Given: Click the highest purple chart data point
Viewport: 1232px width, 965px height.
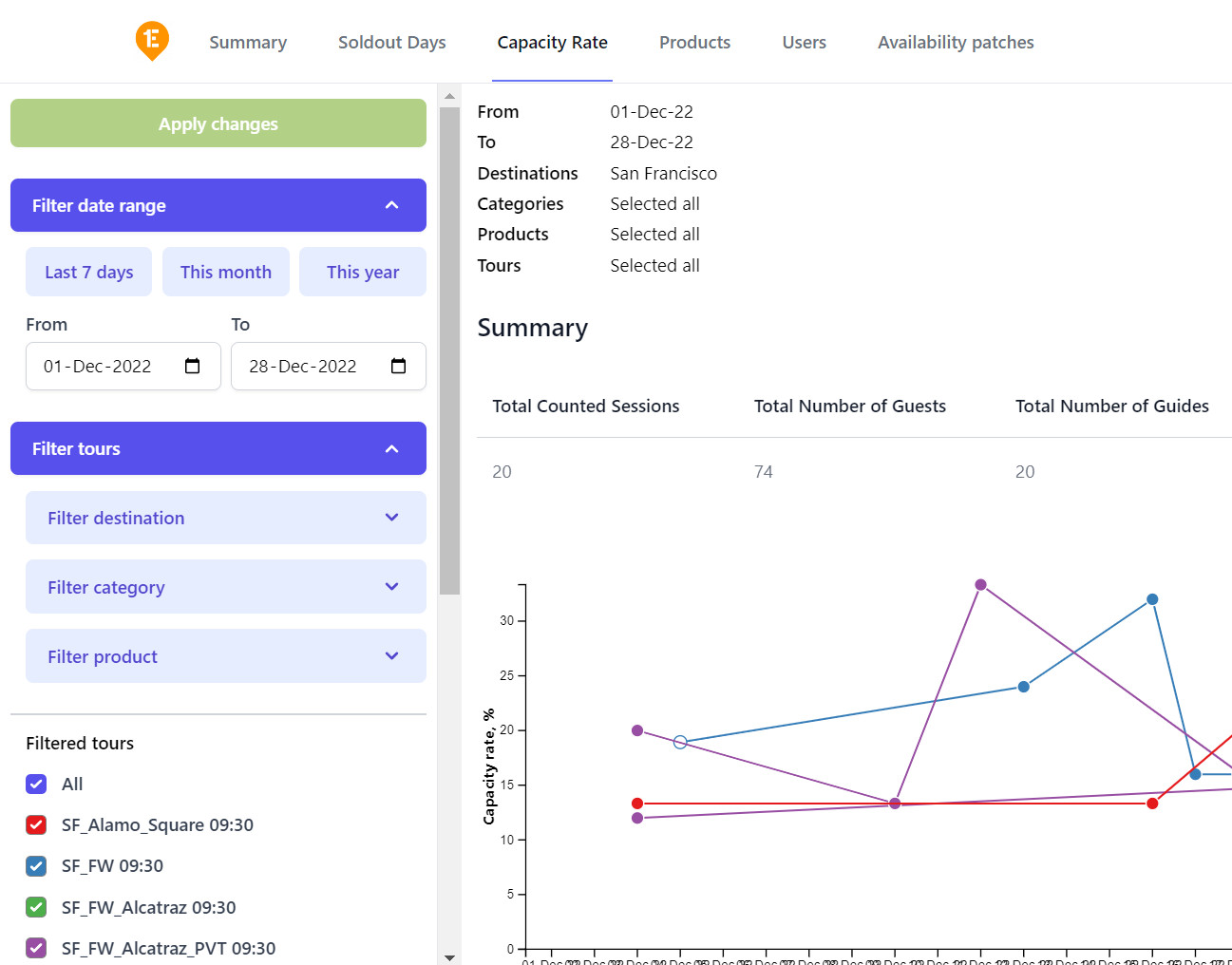Looking at the screenshot, I should 980,585.
